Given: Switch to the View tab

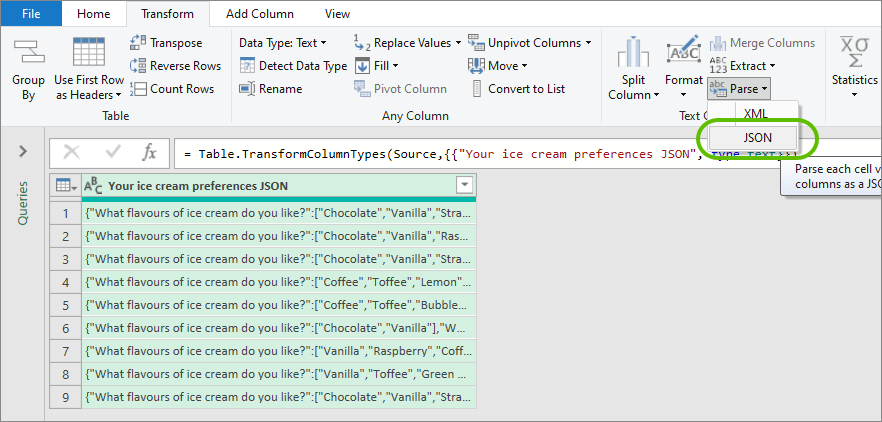Looking at the screenshot, I should coord(338,14).
